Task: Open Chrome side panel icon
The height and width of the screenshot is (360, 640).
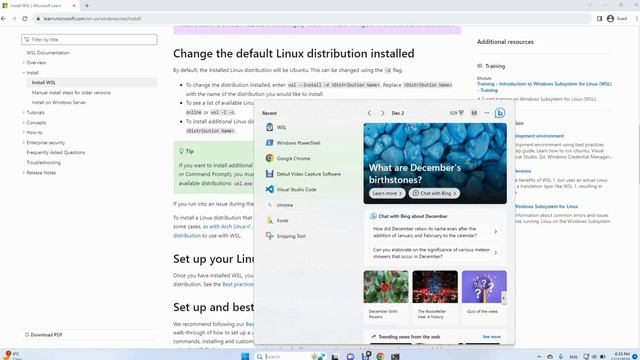Action: tap(599, 18)
